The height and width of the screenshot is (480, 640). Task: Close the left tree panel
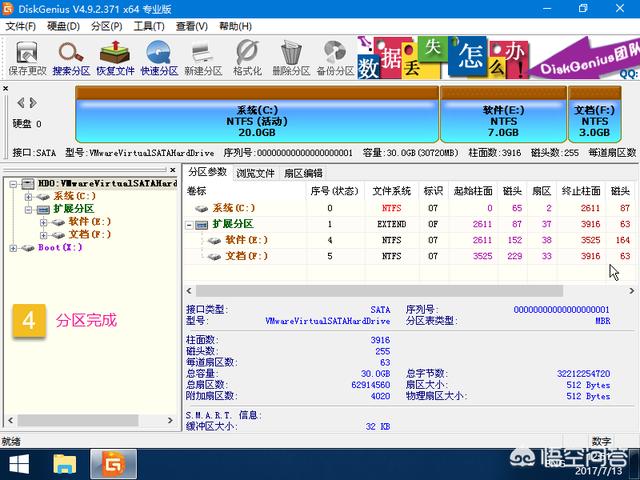173,170
